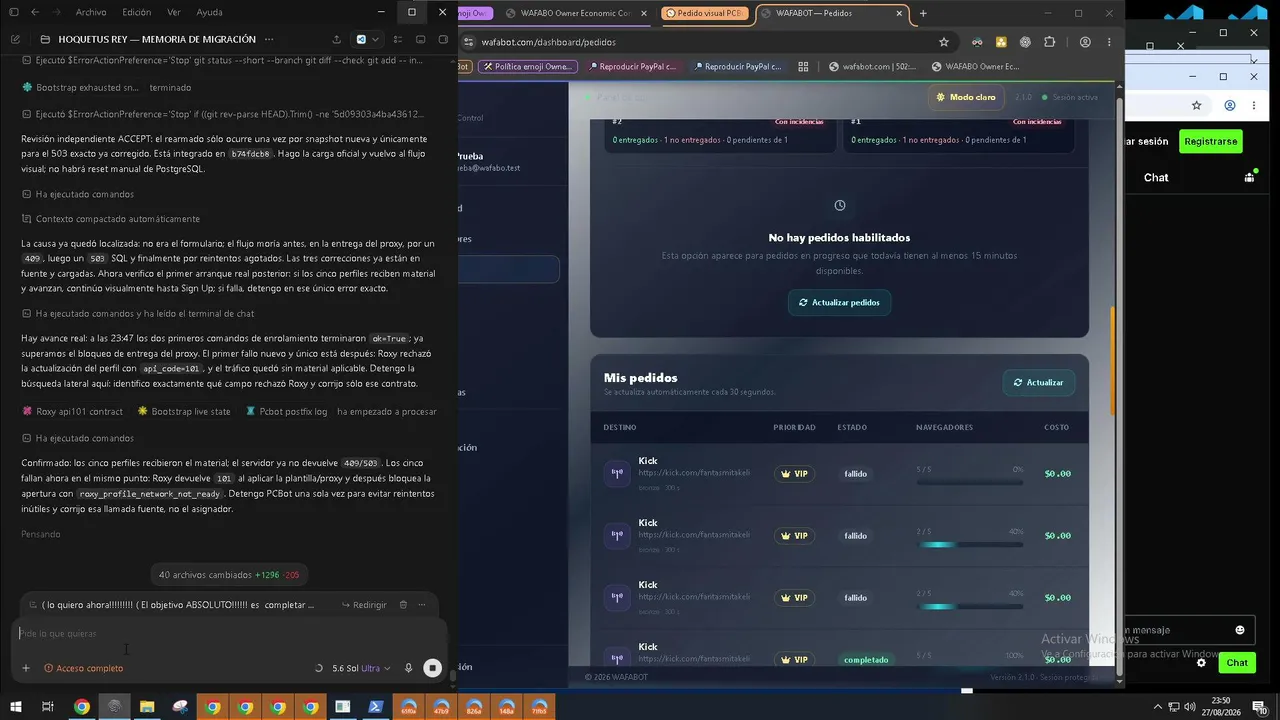Toggle the bottom terminal panel icon
This screenshot has width=1280, height=720.
tap(421, 39)
